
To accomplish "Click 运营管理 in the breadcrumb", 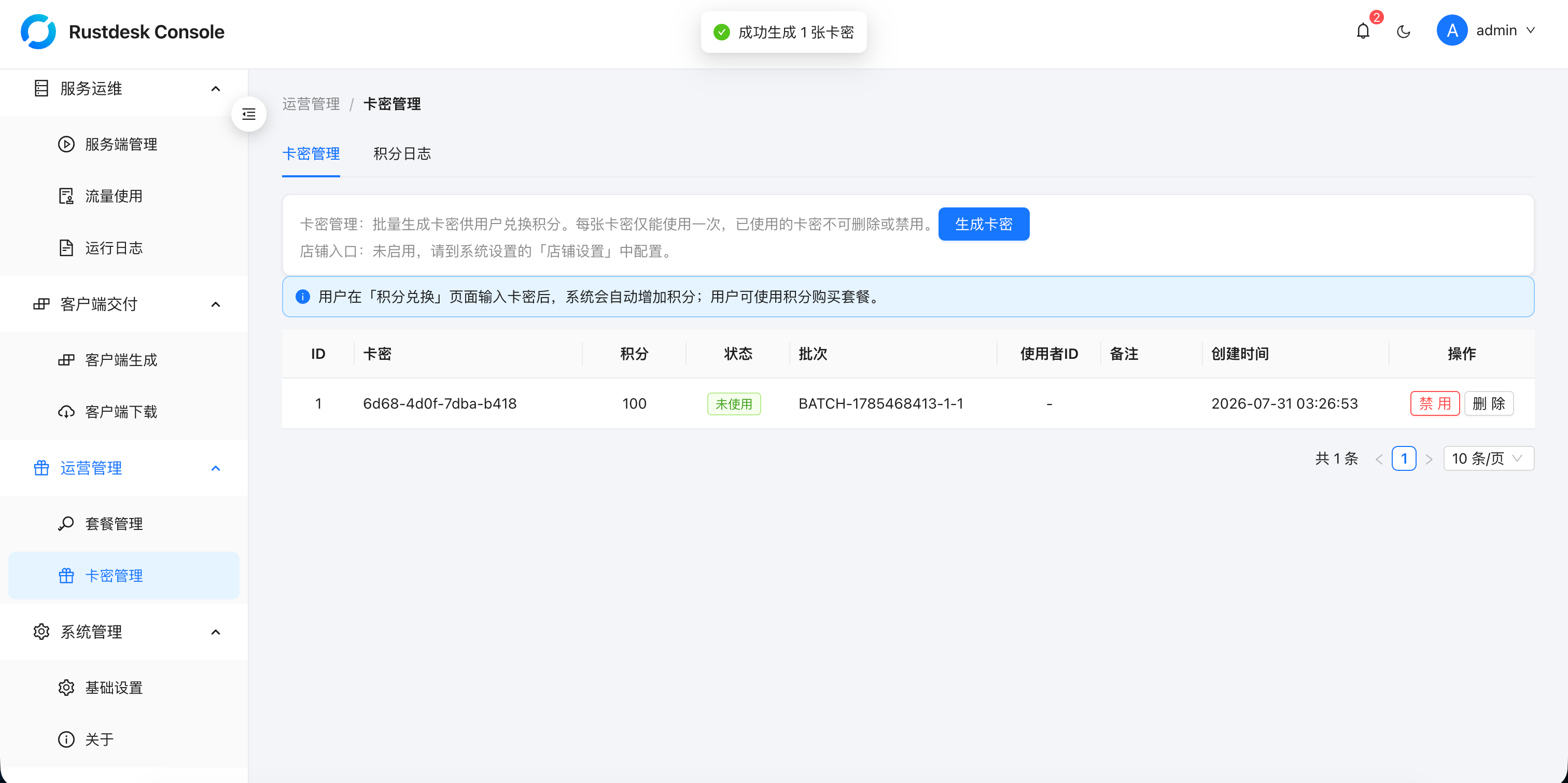I will pyautogui.click(x=311, y=104).
